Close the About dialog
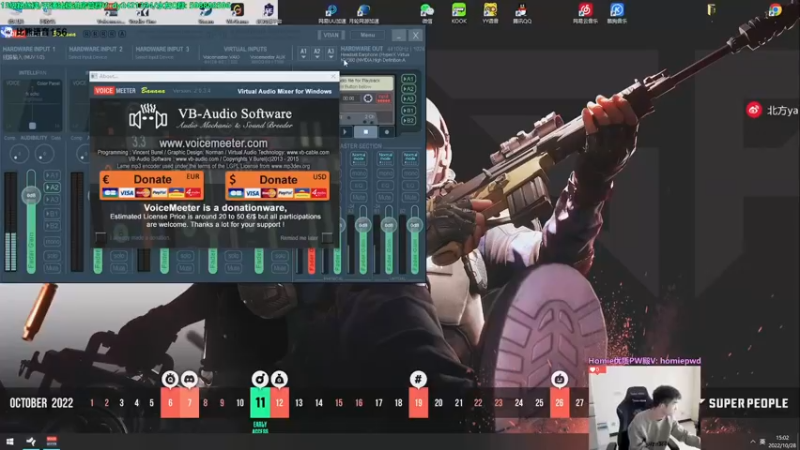 coord(333,76)
